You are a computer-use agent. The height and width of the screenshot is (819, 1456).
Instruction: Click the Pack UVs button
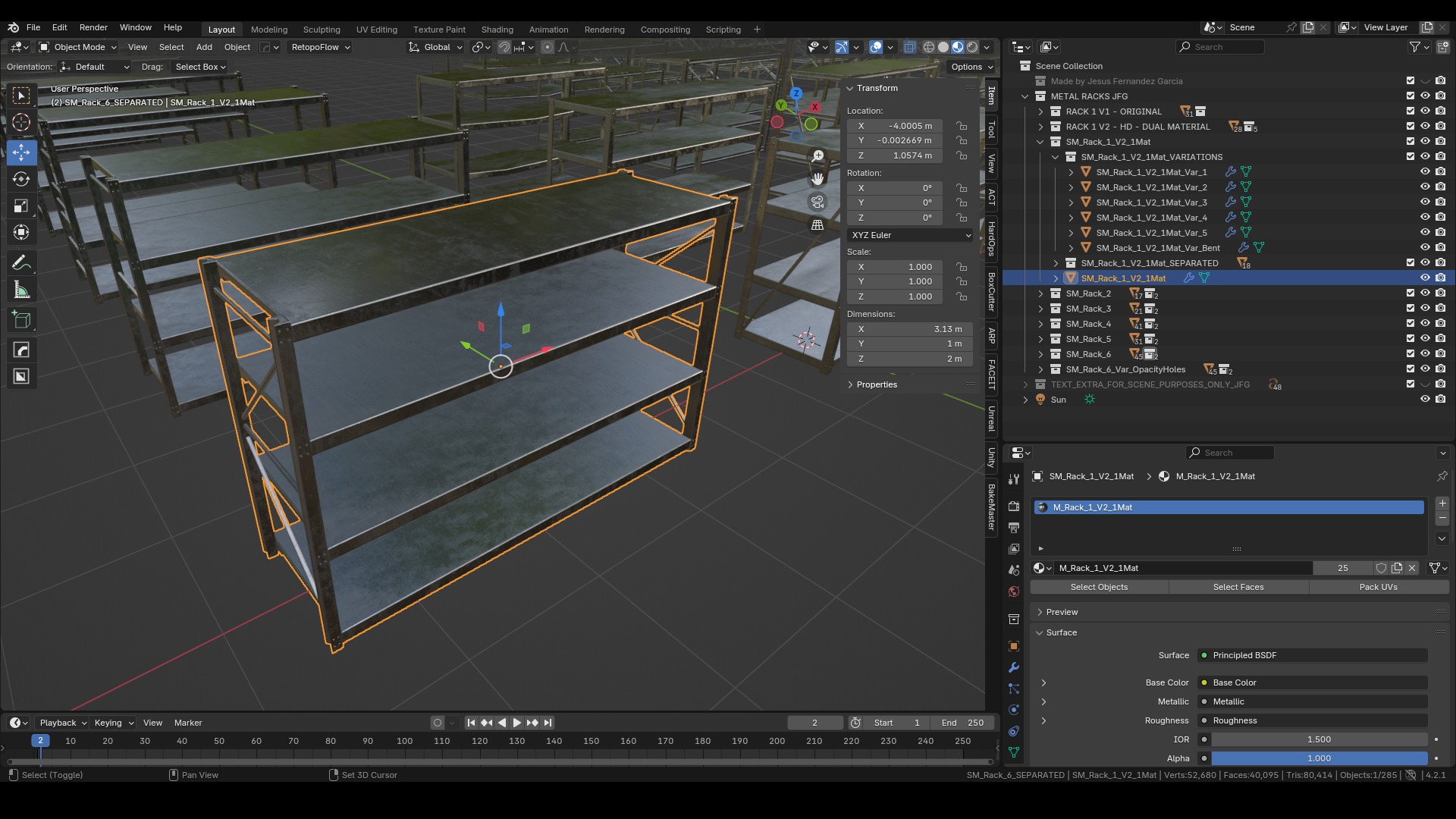coord(1379,587)
